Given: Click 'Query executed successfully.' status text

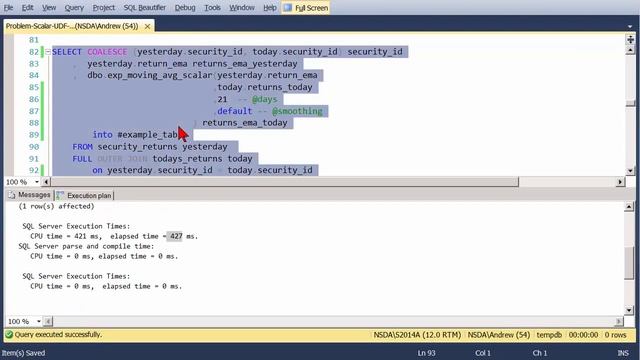Looking at the screenshot, I should click(x=58, y=335).
